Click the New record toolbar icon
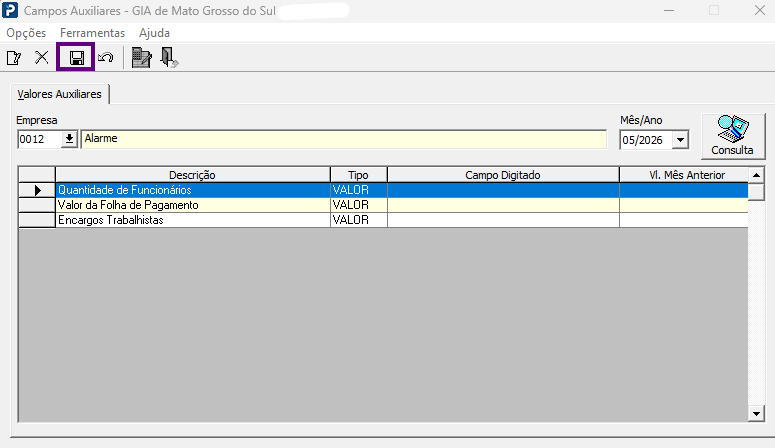775x448 pixels. coord(14,58)
